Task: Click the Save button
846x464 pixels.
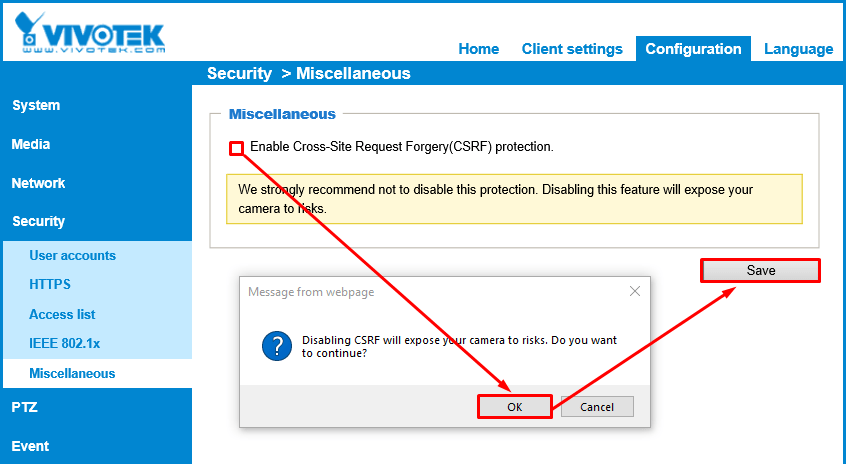Action: [x=760, y=270]
